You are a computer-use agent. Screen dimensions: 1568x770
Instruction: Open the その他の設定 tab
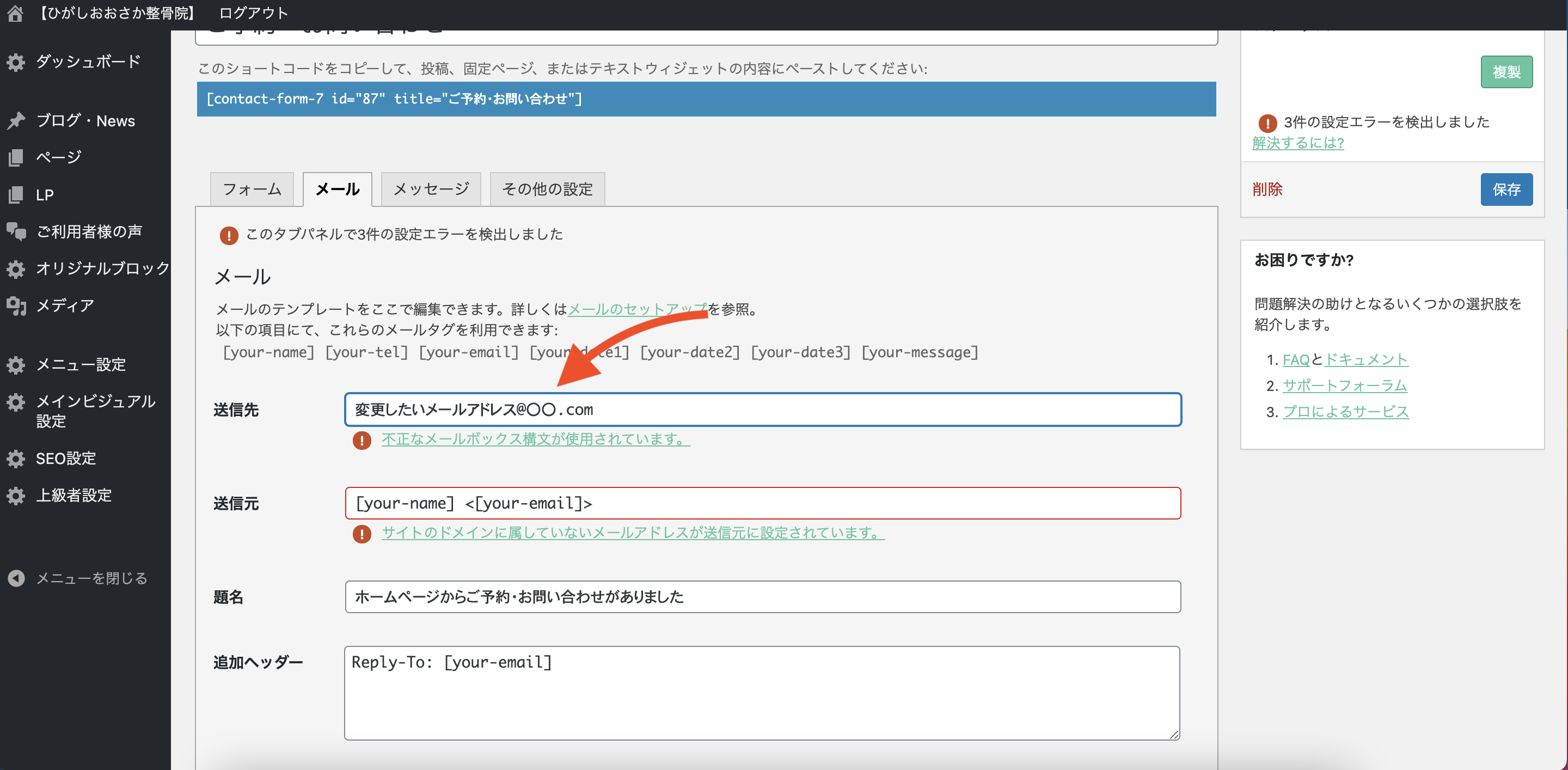tap(547, 190)
